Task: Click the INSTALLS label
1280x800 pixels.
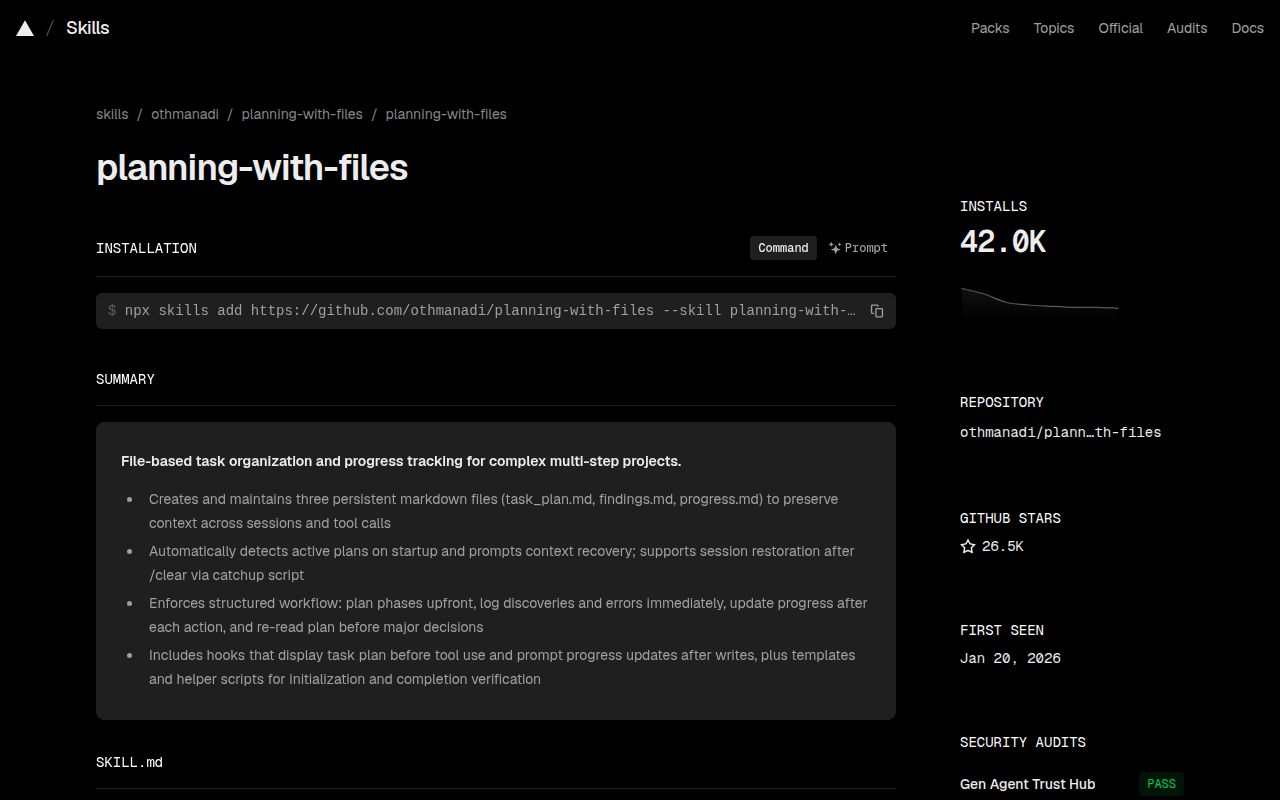Action: click(x=993, y=206)
